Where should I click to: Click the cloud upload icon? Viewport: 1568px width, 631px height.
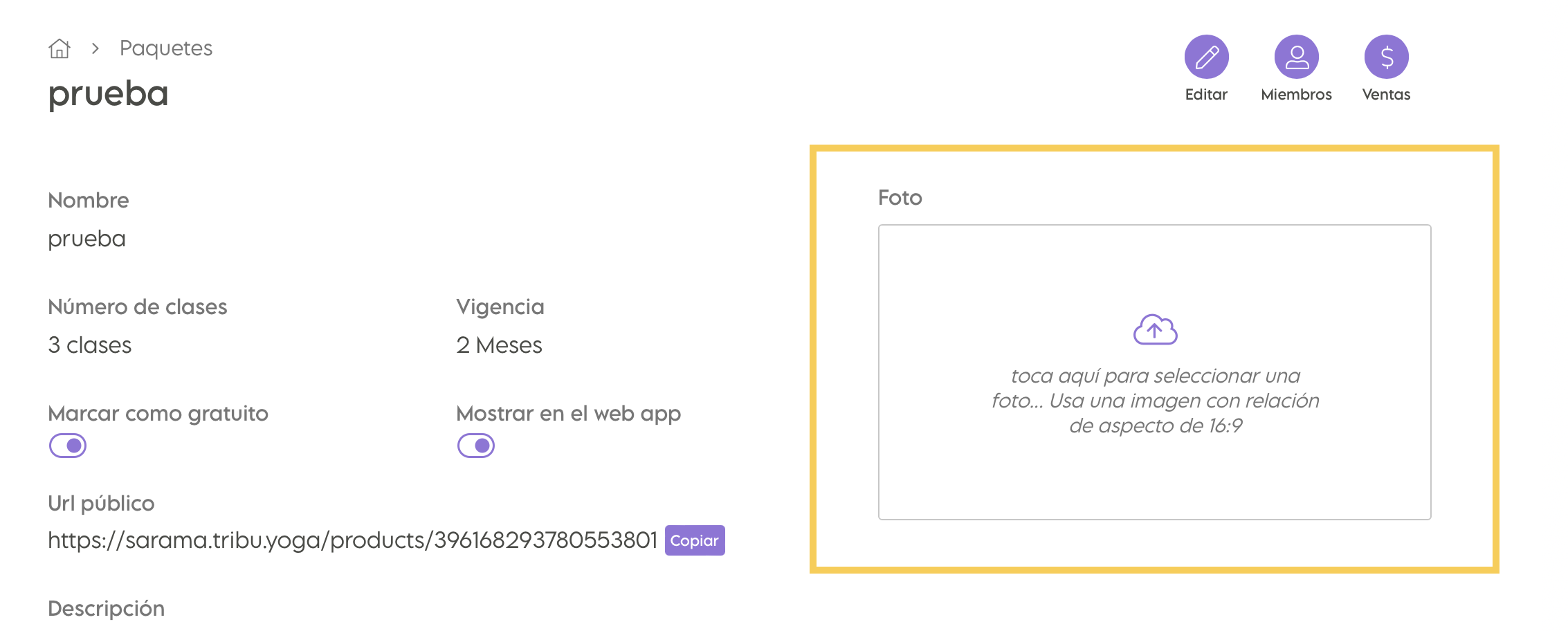pos(1155,329)
